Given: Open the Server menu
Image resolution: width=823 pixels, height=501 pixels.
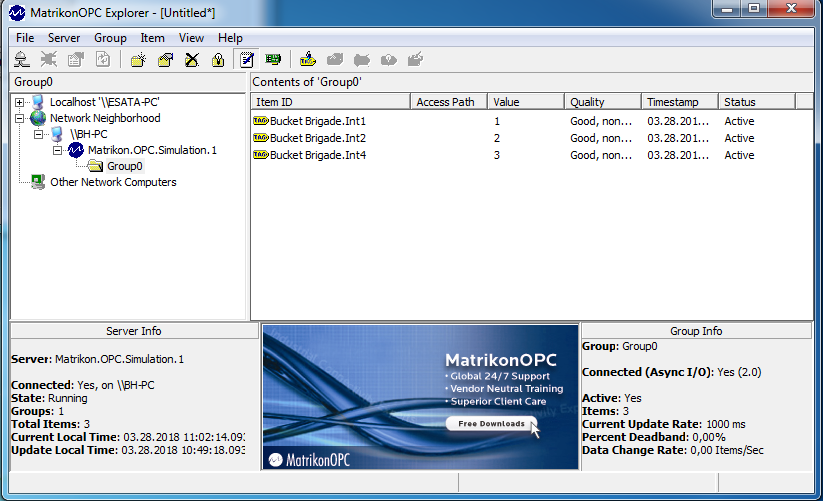Looking at the screenshot, I should point(64,38).
